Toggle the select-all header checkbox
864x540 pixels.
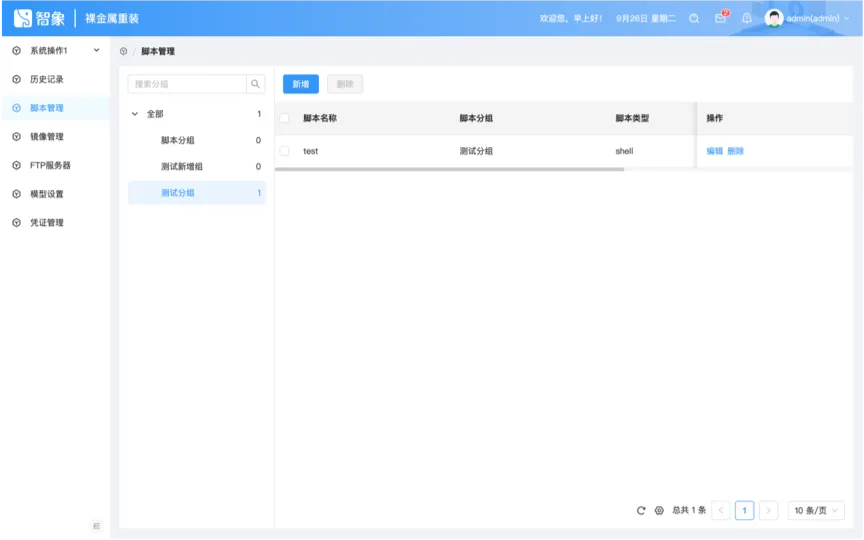[x=284, y=118]
